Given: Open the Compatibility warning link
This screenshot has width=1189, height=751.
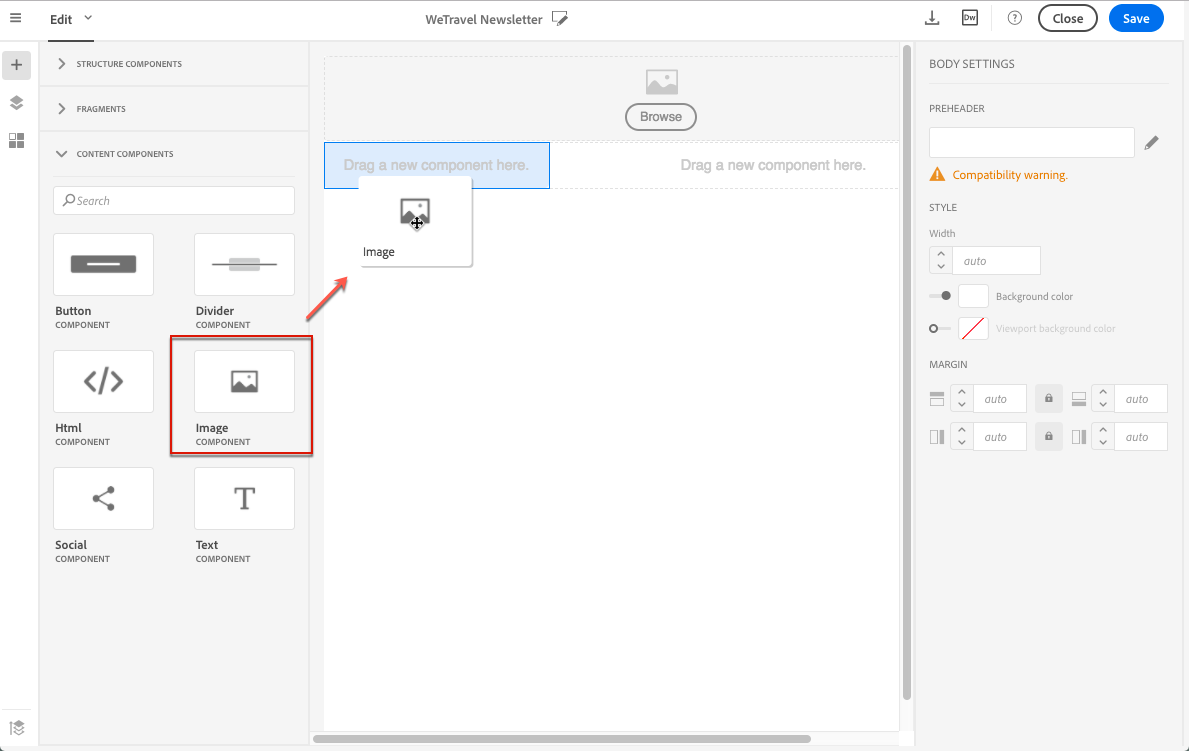Looking at the screenshot, I should point(1009,175).
